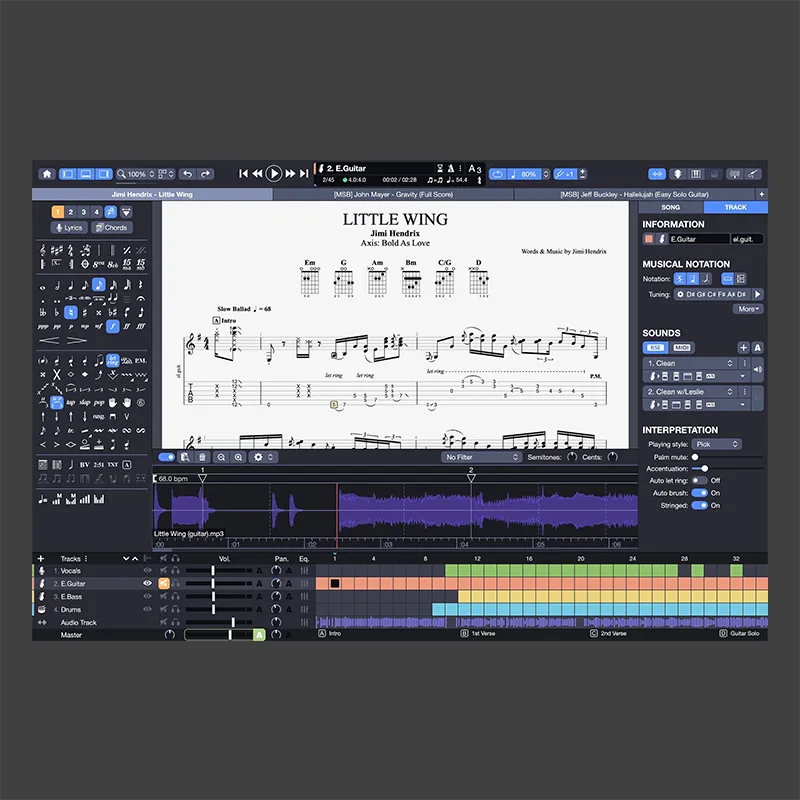The width and height of the screenshot is (800, 800).
Task: Switch to the SONG inspector tab
Action: tap(670, 207)
